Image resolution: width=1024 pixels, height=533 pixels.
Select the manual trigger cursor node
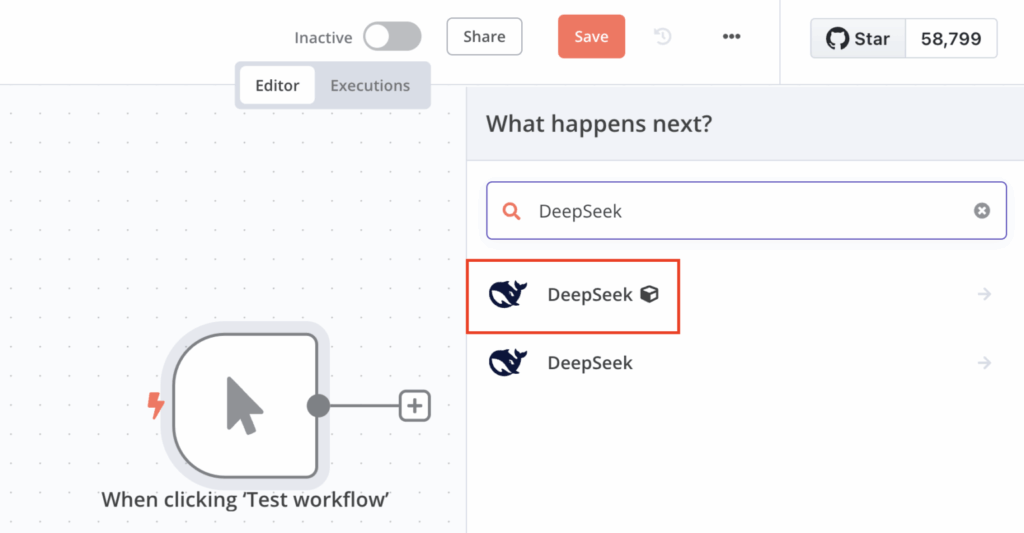(245, 405)
